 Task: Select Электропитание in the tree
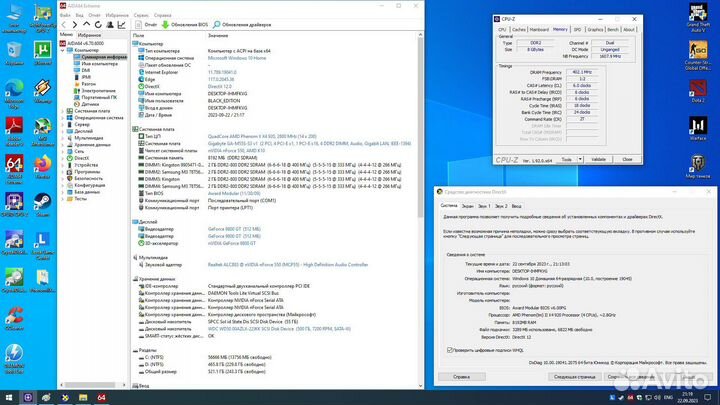click(x=98, y=91)
